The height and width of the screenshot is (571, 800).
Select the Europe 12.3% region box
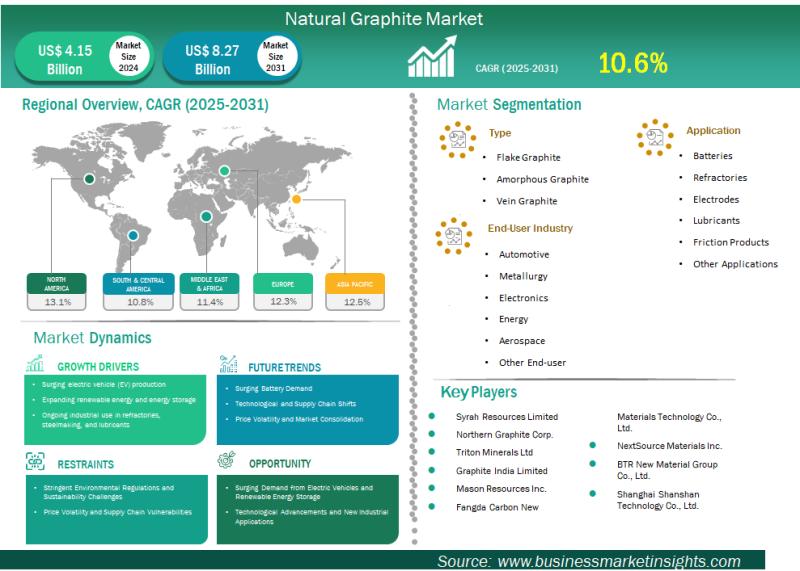coord(283,293)
